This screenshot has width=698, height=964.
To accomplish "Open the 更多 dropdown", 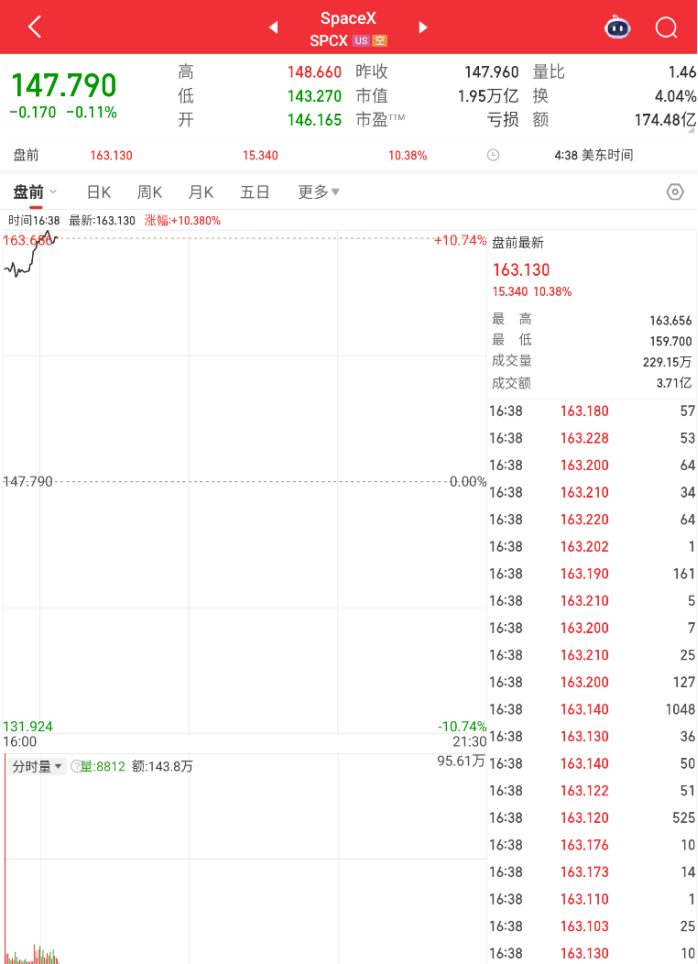I will 319,192.
